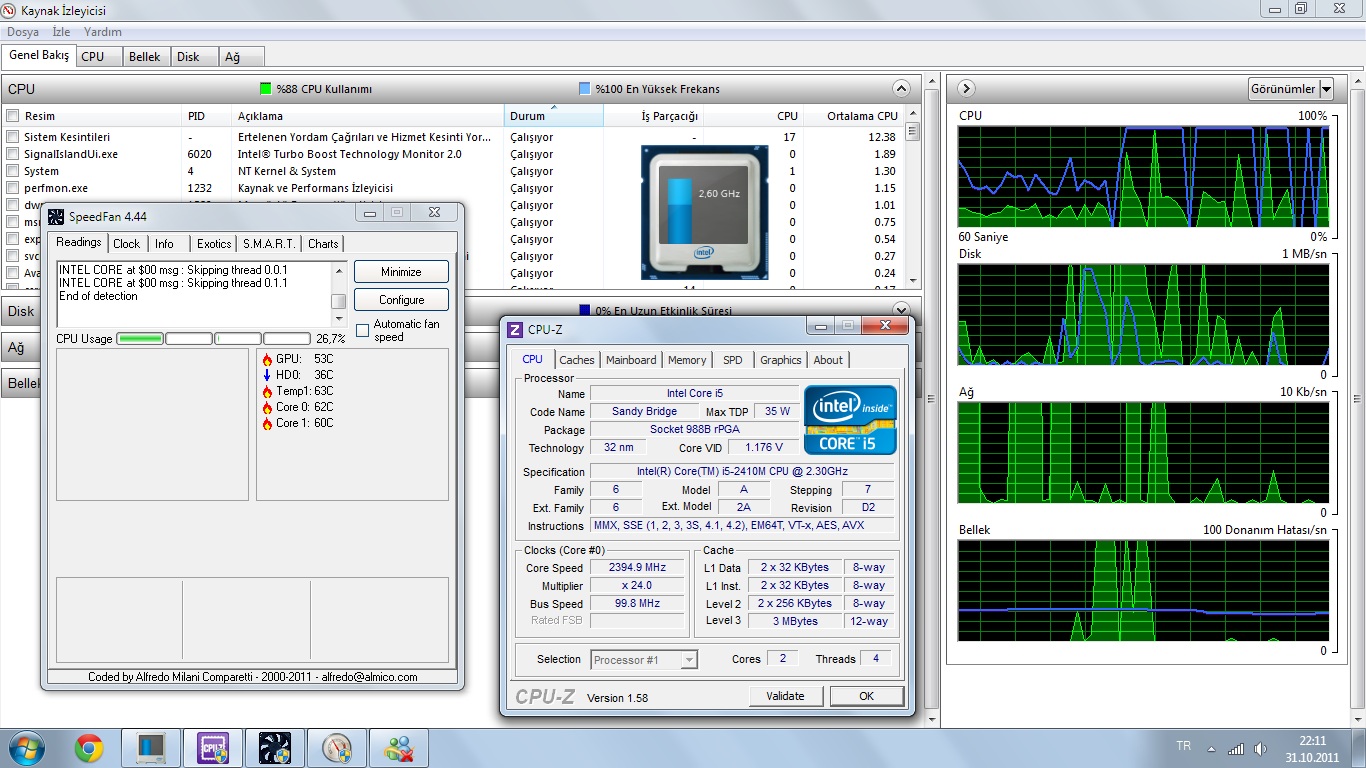Viewport: 1366px width, 768px height.
Task: Click the 22:11 taskbar clock
Action: click(x=1312, y=741)
